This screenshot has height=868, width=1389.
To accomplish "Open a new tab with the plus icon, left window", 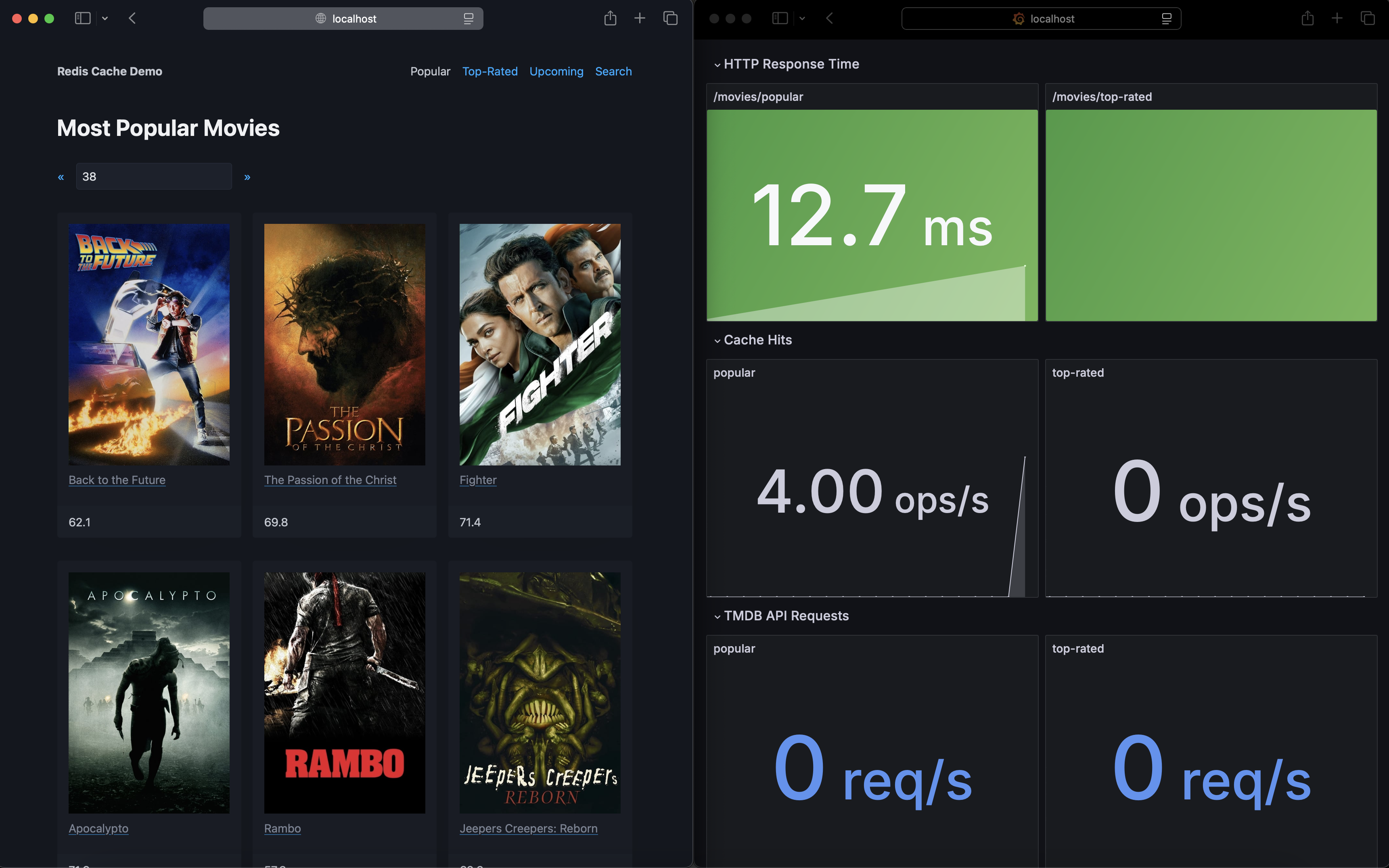I will tap(640, 18).
